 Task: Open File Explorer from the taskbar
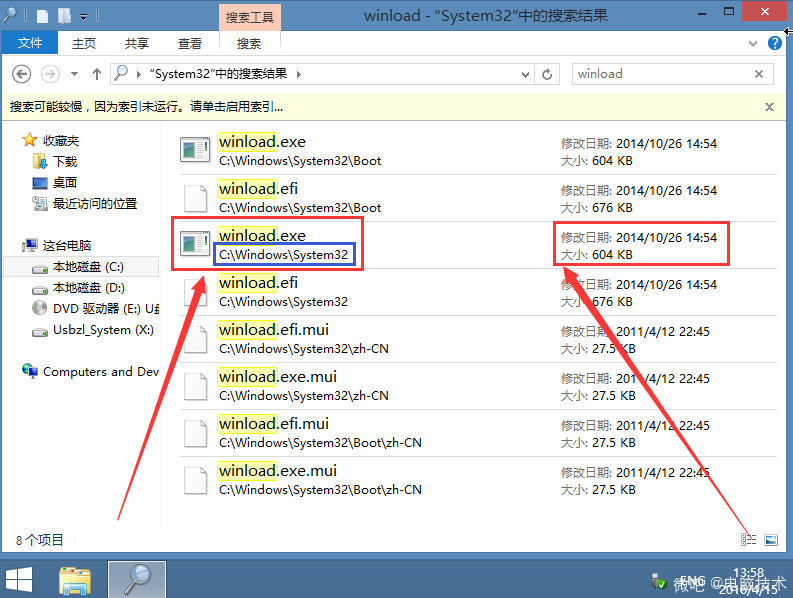click(x=75, y=580)
